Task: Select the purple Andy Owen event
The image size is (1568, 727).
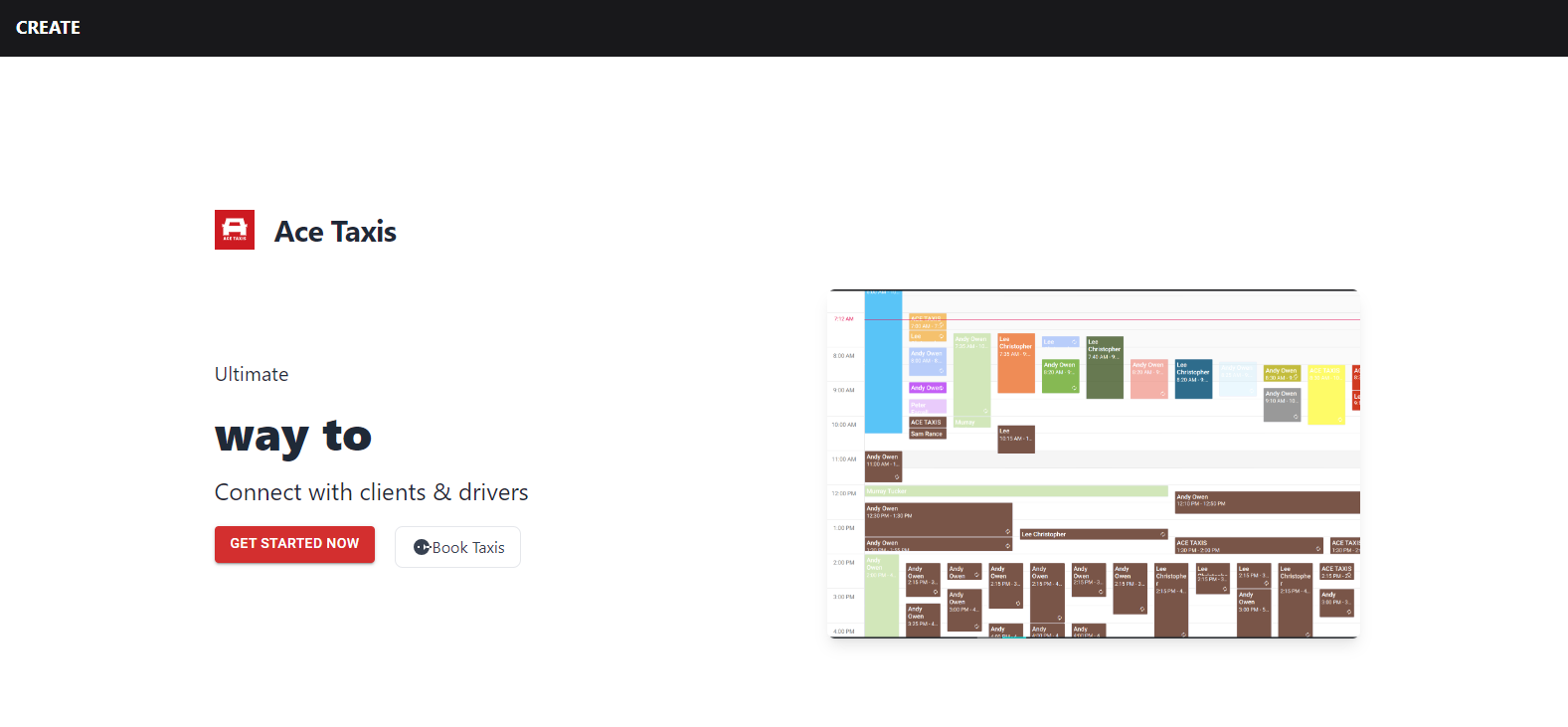Action: 927,388
